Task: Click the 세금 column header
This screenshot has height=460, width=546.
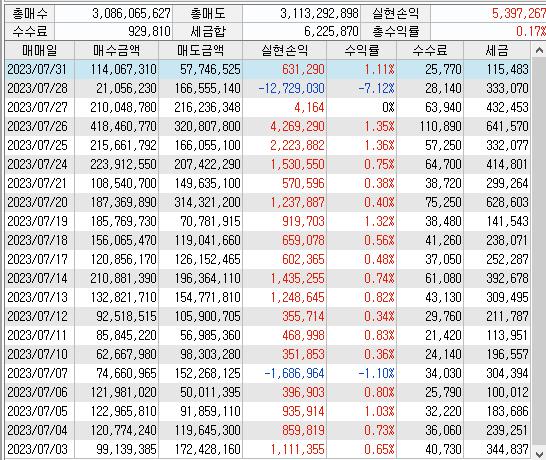Action: 497,51
